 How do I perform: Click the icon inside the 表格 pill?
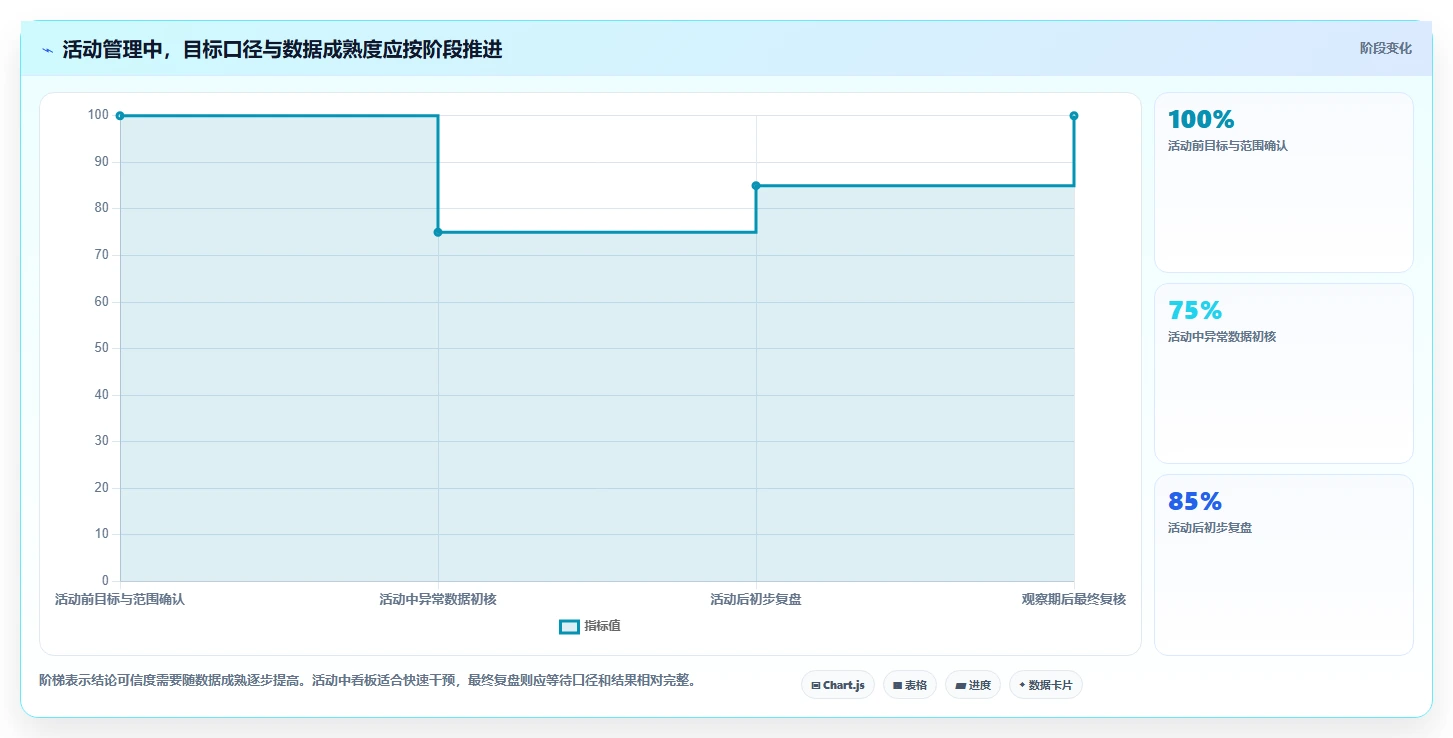click(897, 686)
